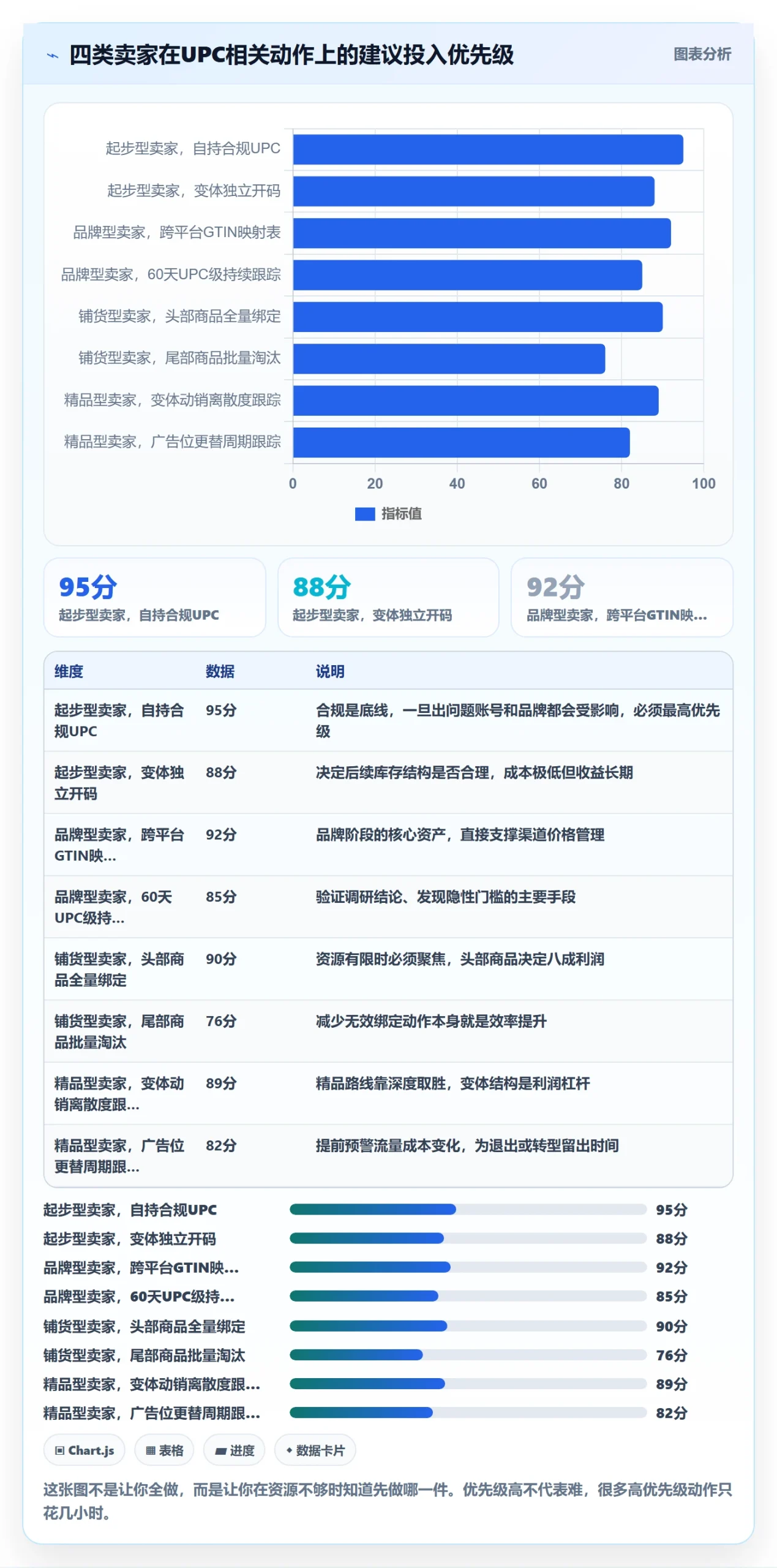
Task: Click the Chart.js tag chip
Action: [x=84, y=1450]
